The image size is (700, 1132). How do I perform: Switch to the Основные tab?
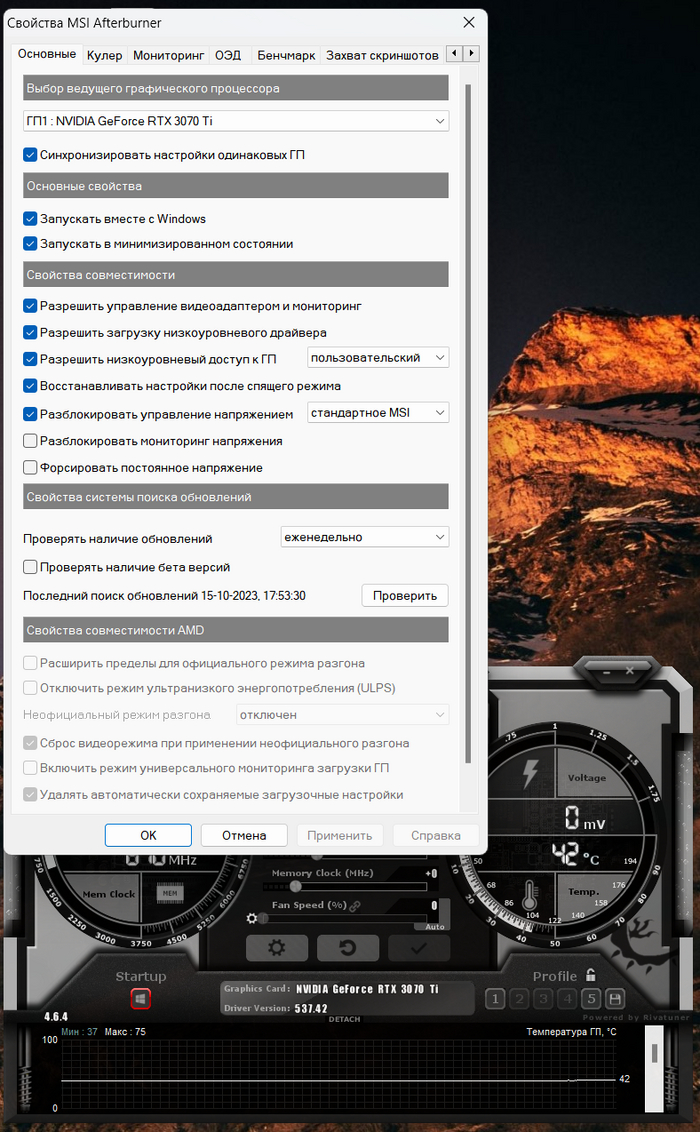click(46, 54)
